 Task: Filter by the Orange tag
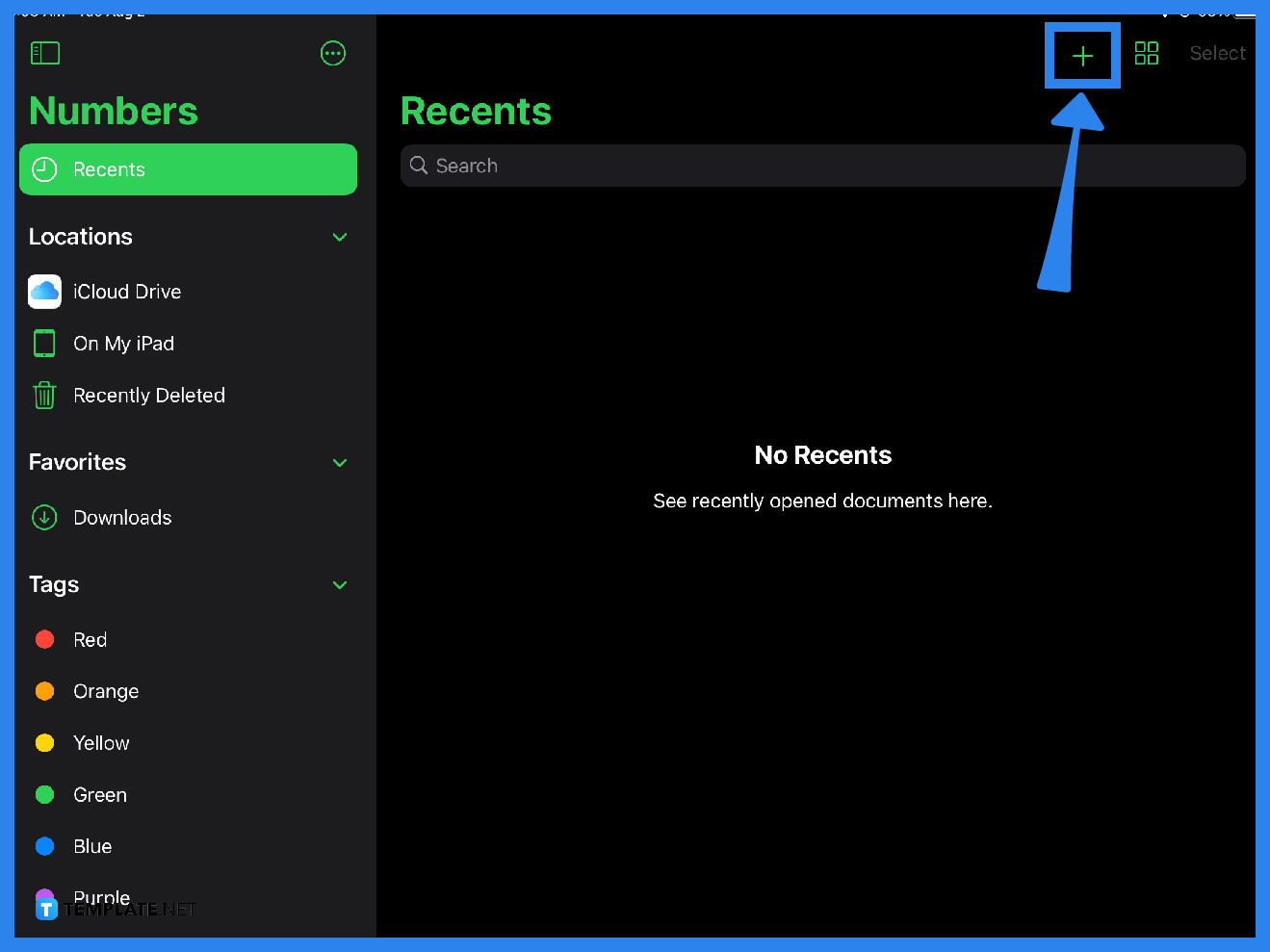pos(106,692)
